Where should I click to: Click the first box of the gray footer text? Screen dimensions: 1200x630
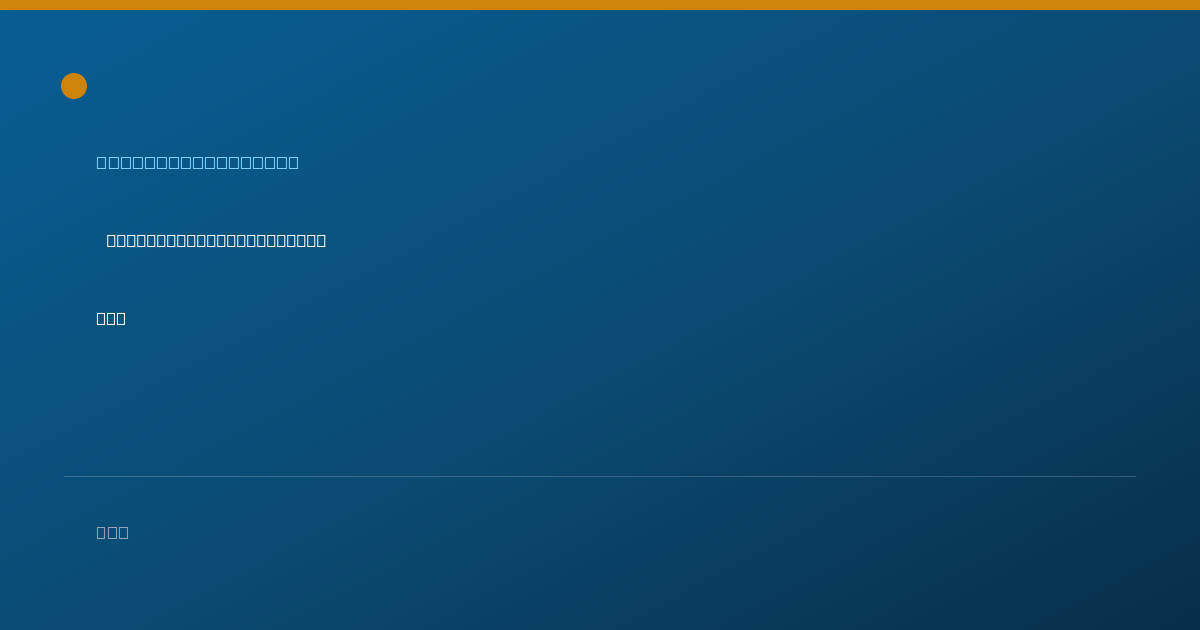click(x=101, y=532)
